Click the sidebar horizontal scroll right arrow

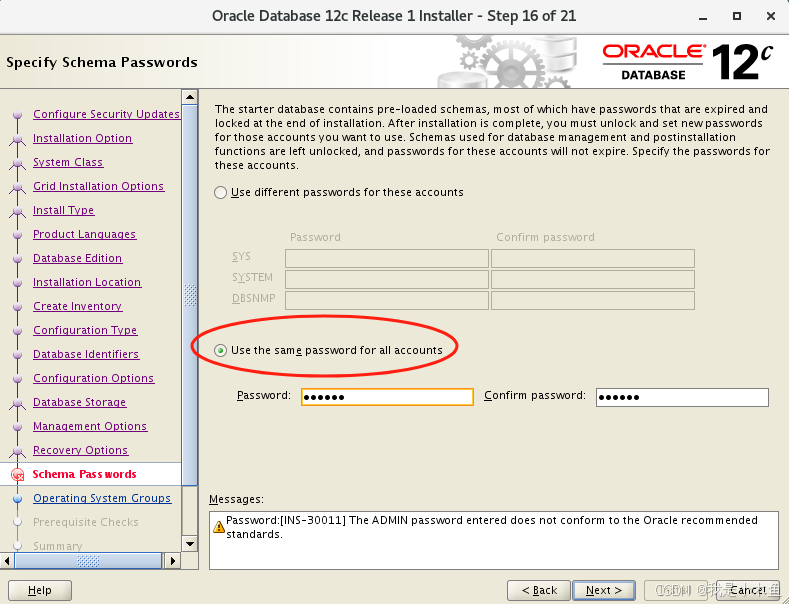(173, 561)
